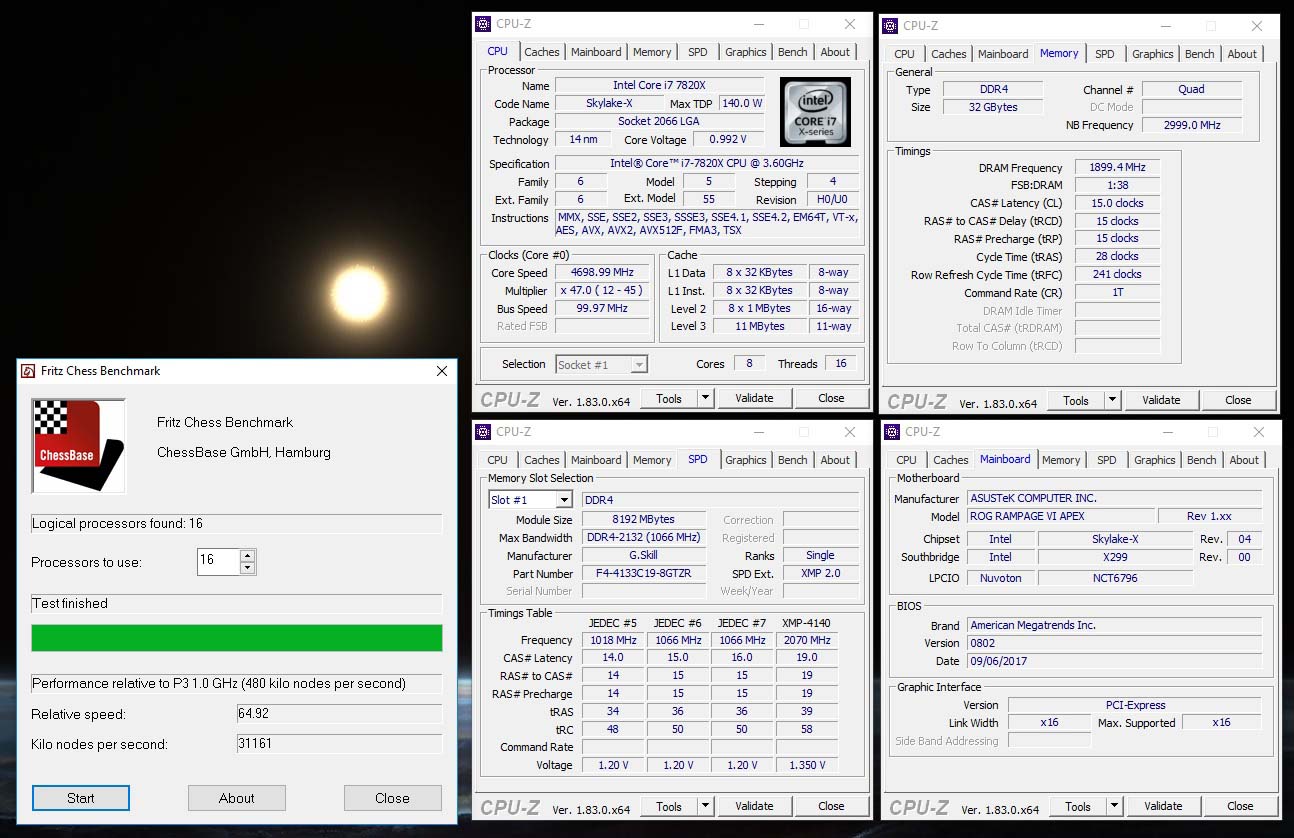Increase the Processors to use value with the up arrow
The image size is (1294, 838).
[x=248, y=555]
